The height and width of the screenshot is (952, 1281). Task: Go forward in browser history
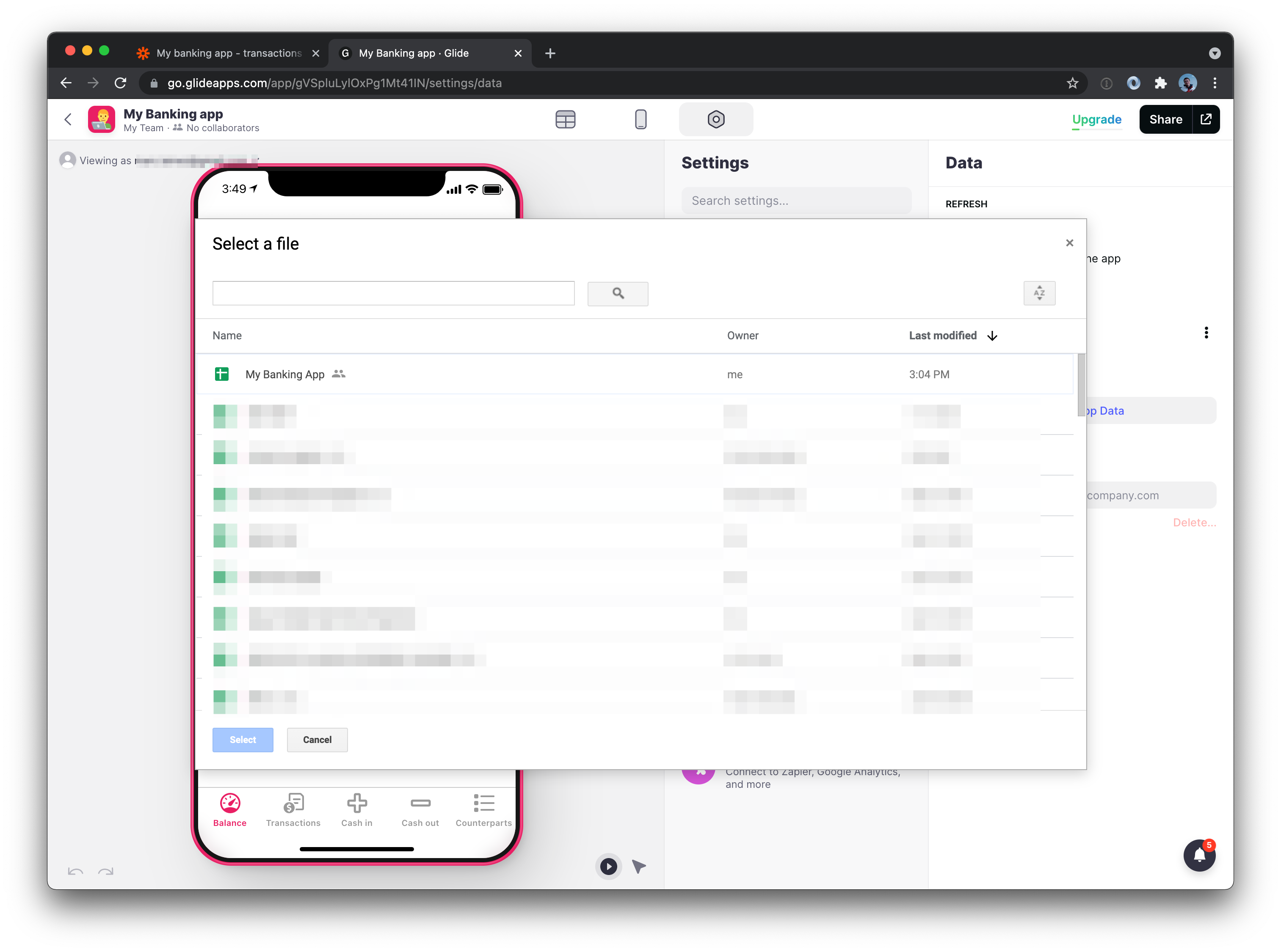93,83
